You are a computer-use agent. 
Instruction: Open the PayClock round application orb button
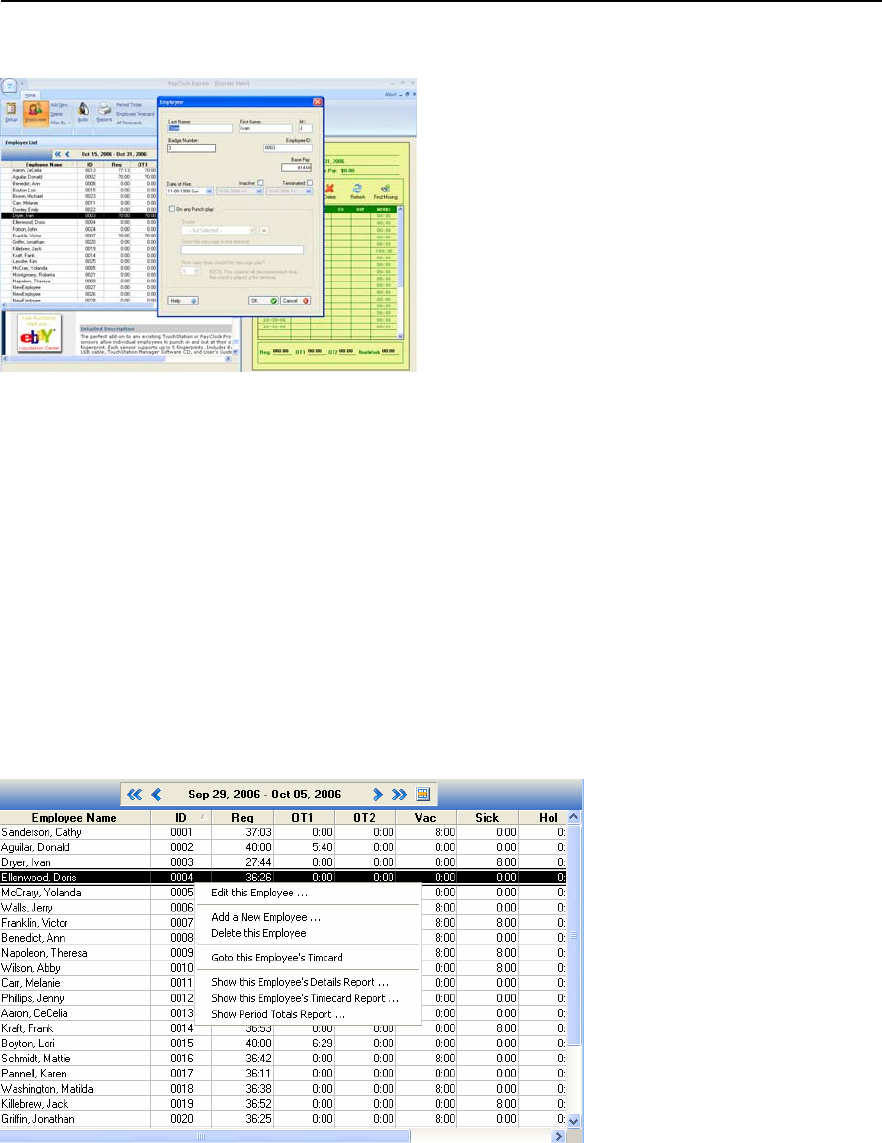pyautogui.click(x=9, y=86)
